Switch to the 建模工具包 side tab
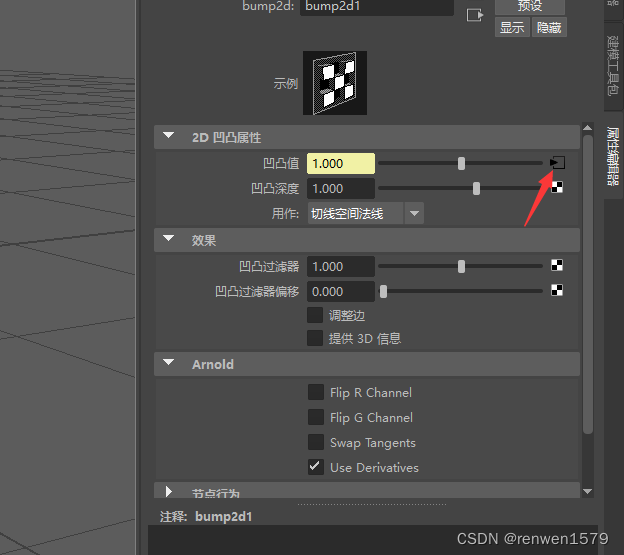Screen dimensions: 624x555 point(614,66)
